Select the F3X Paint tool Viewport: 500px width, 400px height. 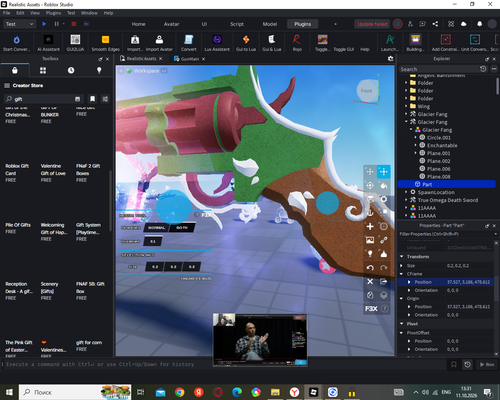click(384, 186)
